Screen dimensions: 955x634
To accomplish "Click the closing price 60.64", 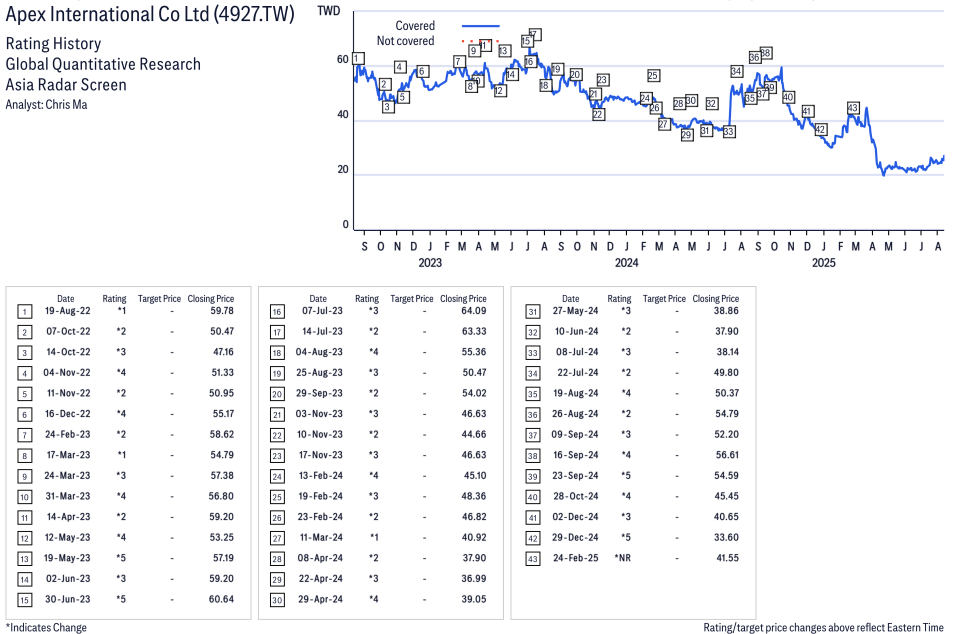I will (x=221, y=599).
